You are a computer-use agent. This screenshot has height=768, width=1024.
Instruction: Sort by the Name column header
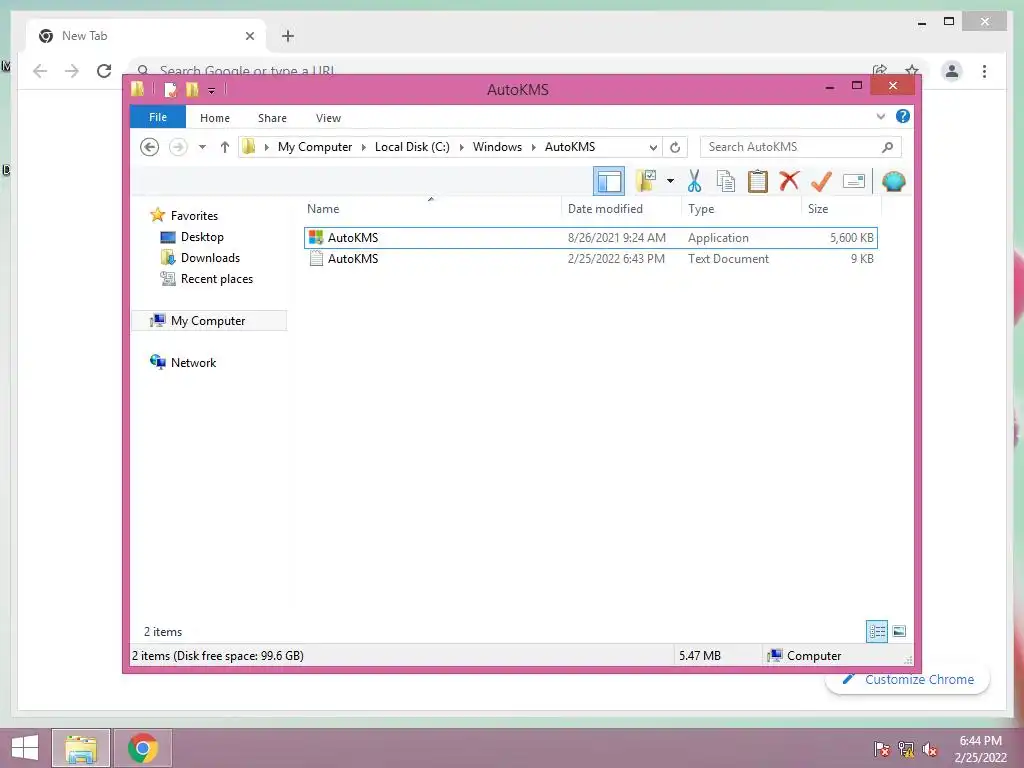[432, 209]
